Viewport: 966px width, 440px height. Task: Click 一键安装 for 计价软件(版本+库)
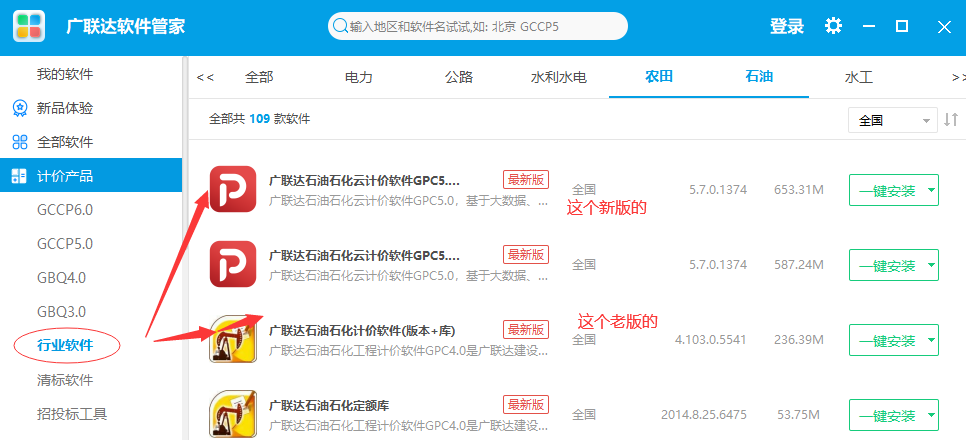(x=887, y=340)
